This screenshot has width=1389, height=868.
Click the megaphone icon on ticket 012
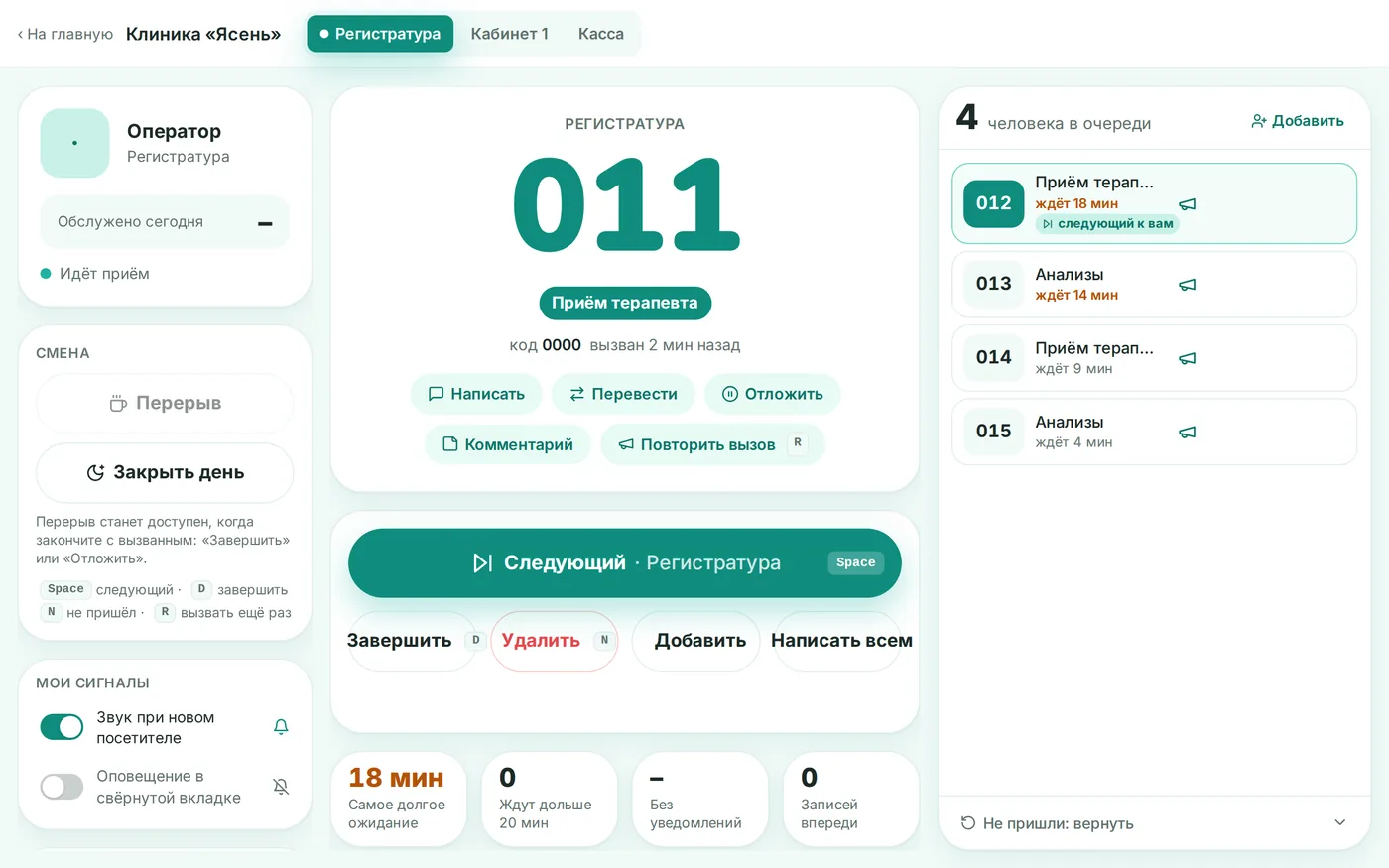click(1187, 204)
